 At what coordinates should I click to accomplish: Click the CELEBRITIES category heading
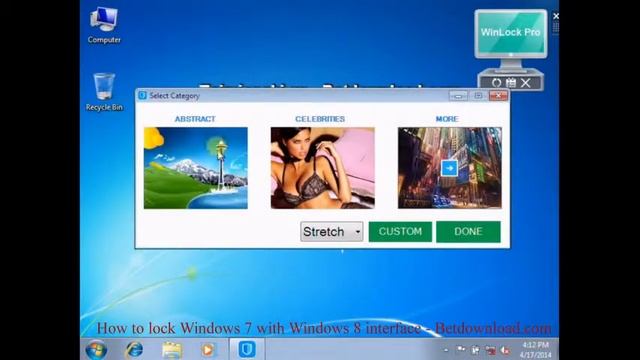click(320, 119)
